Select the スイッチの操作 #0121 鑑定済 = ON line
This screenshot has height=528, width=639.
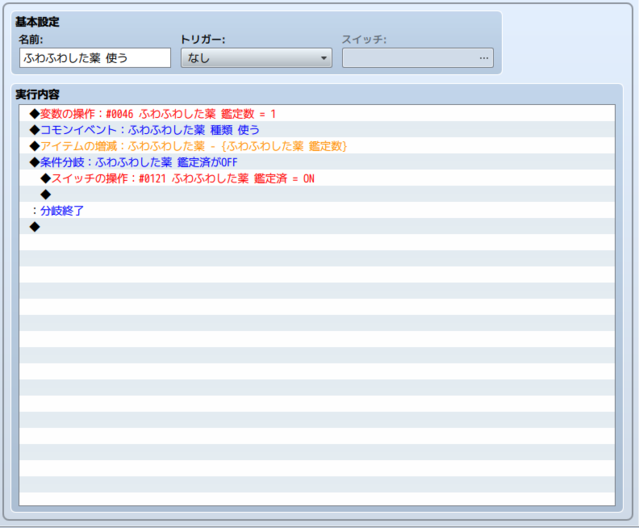(x=317, y=178)
